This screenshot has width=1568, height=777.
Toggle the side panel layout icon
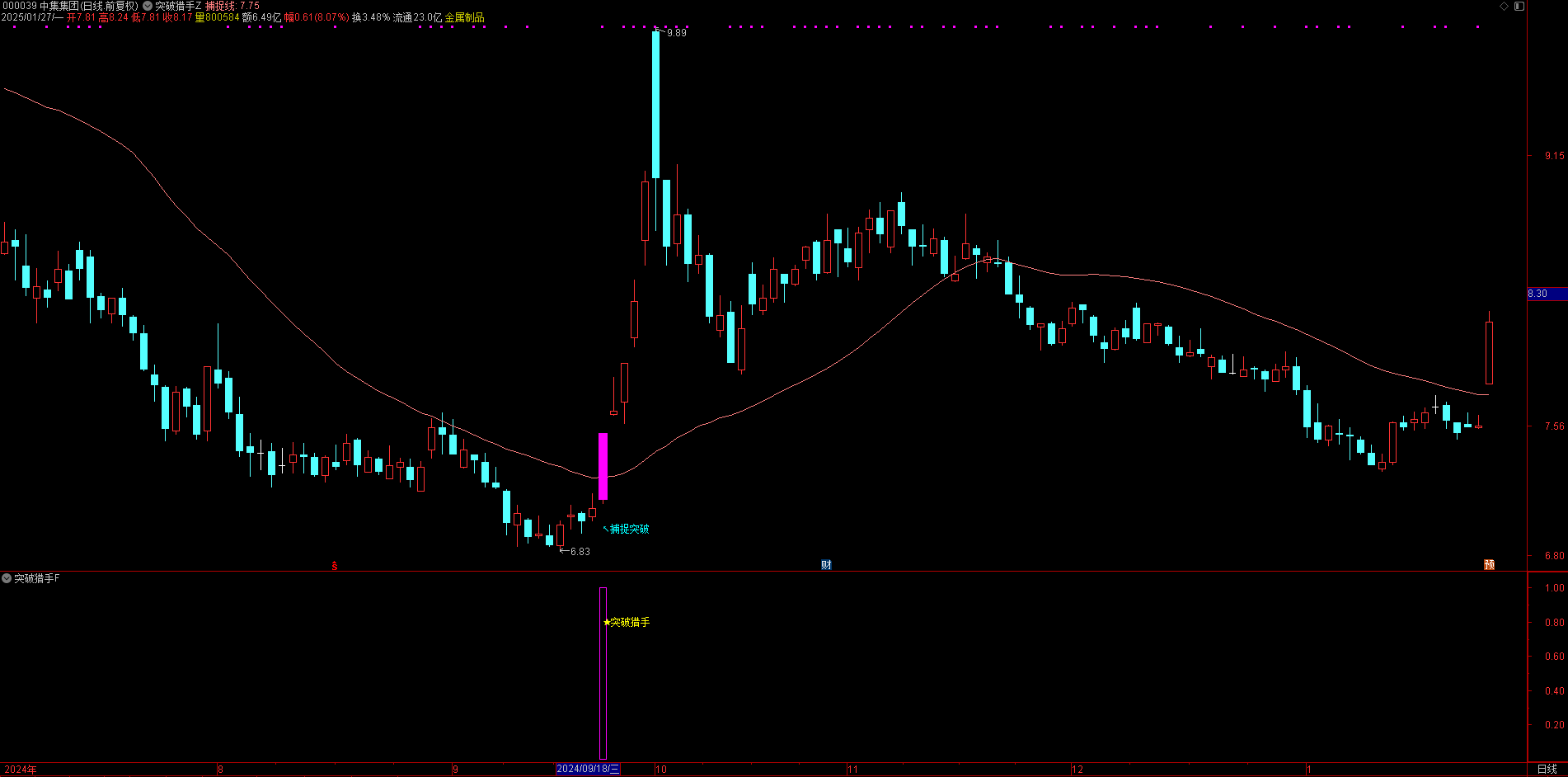[1519, 6]
